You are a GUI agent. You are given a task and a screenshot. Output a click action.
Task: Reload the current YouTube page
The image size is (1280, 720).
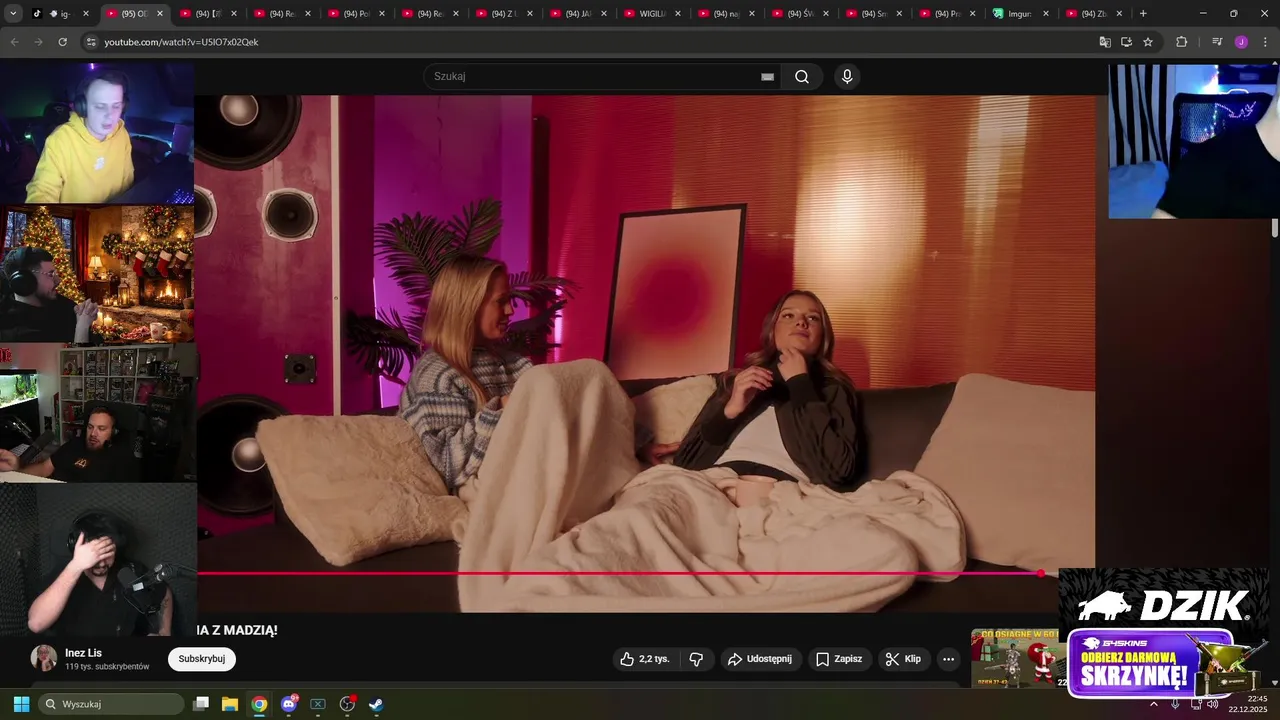pos(63,42)
